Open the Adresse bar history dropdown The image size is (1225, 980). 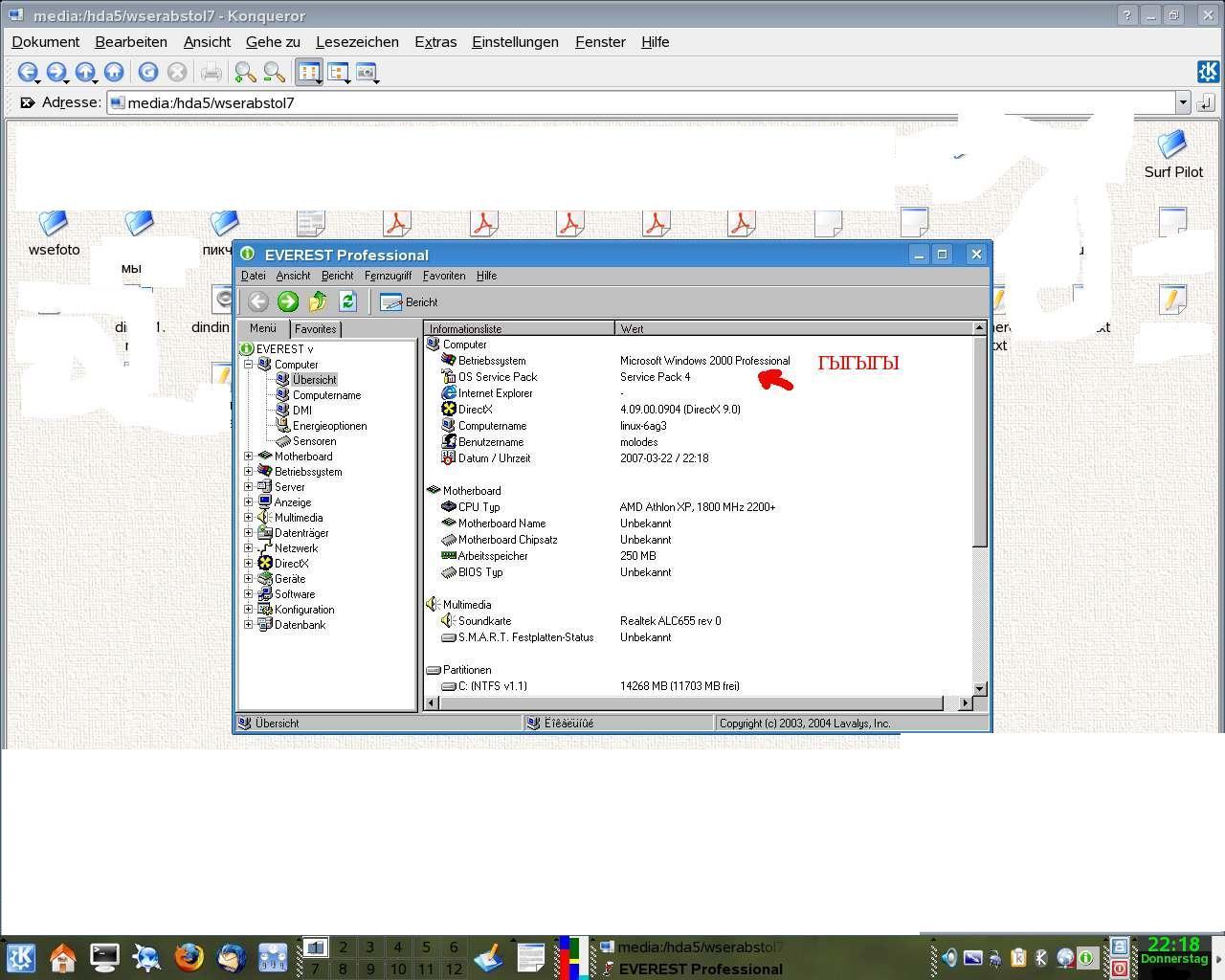click(x=1183, y=102)
